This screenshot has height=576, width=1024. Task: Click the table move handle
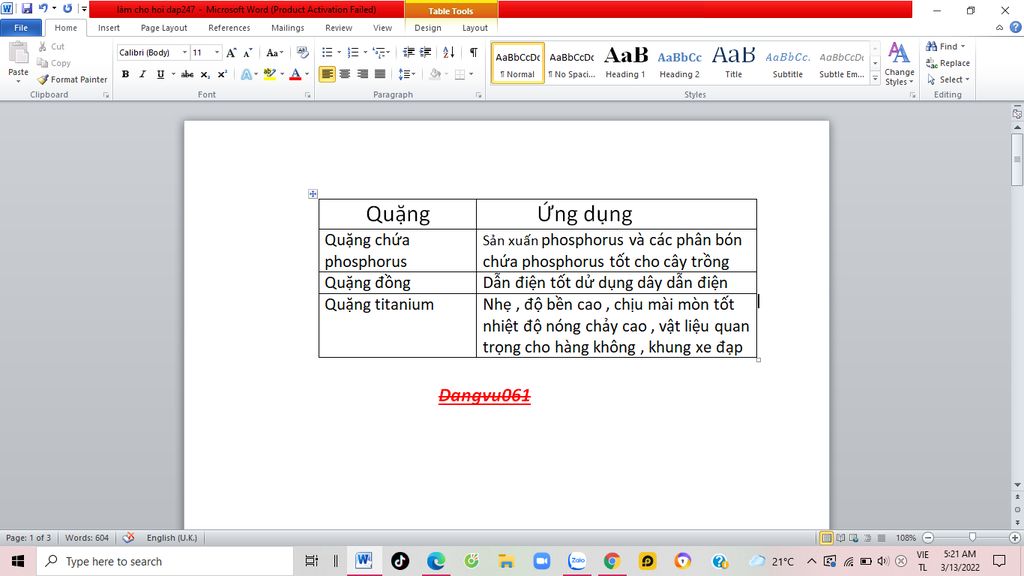[313, 193]
